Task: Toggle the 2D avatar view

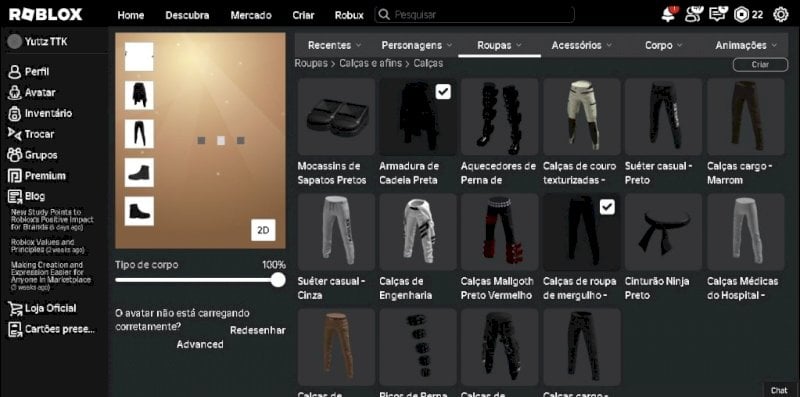Action: pos(263,230)
